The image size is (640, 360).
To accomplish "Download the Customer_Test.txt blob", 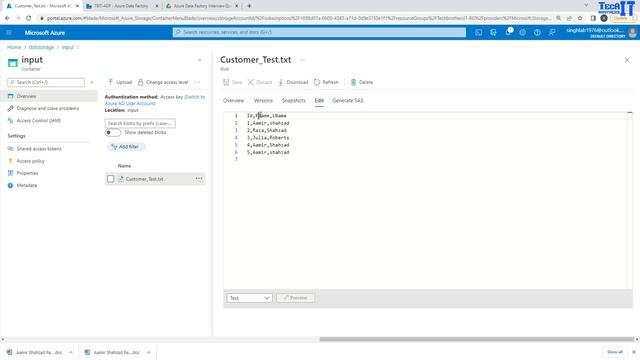I will coord(293,82).
